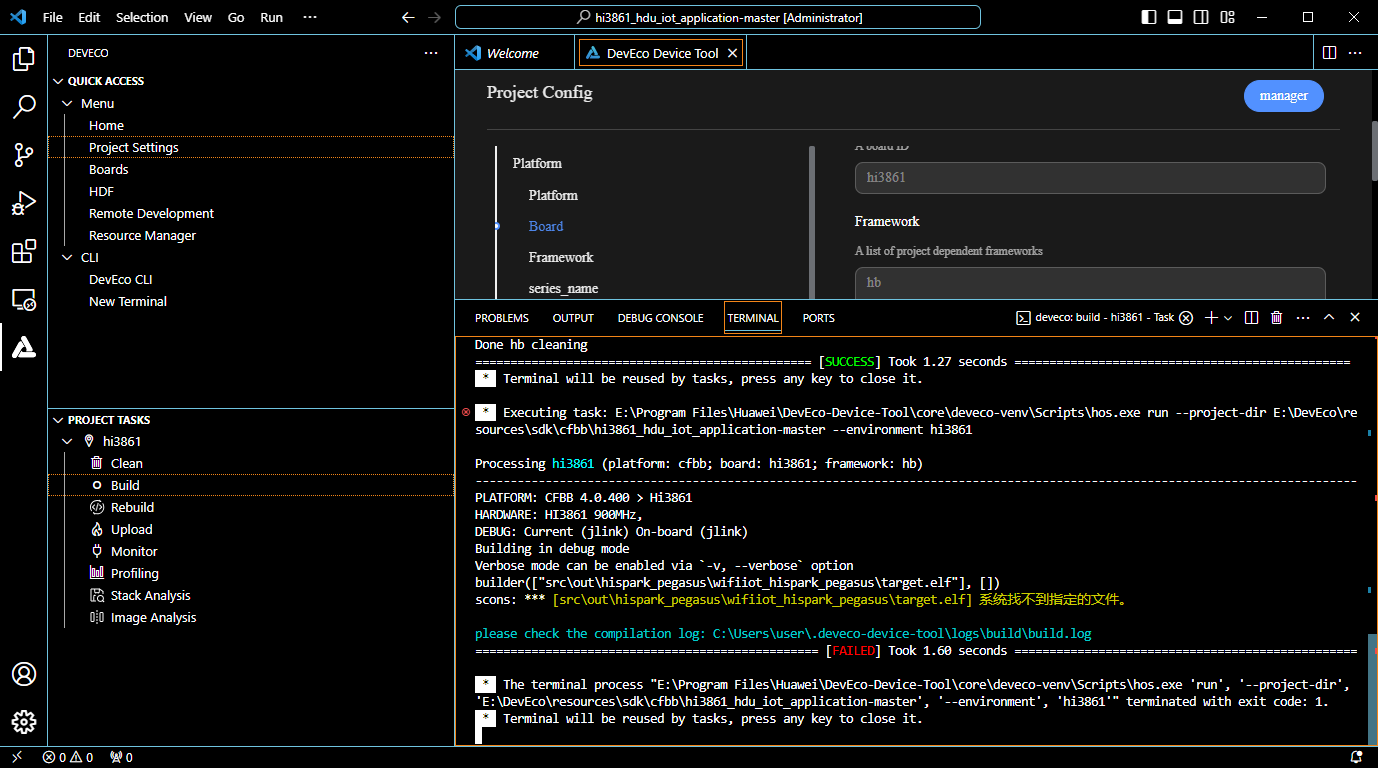The width and height of the screenshot is (1378, 768).
Task: Toggle secondary side bar layout icon
Action: (1201, 17)
